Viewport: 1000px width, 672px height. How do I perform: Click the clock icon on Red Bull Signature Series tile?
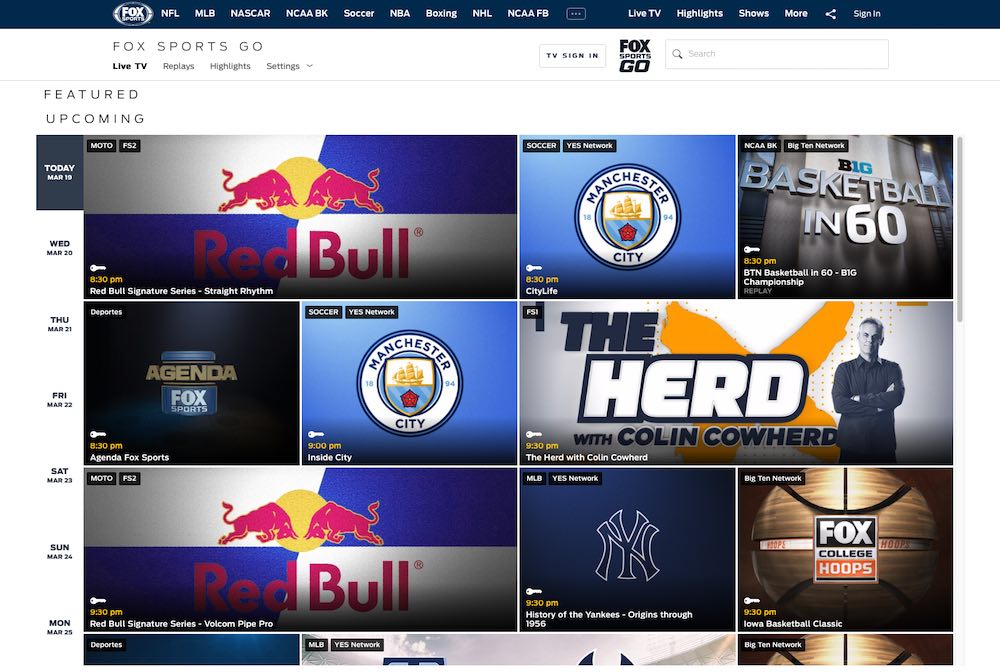point(97,267)
